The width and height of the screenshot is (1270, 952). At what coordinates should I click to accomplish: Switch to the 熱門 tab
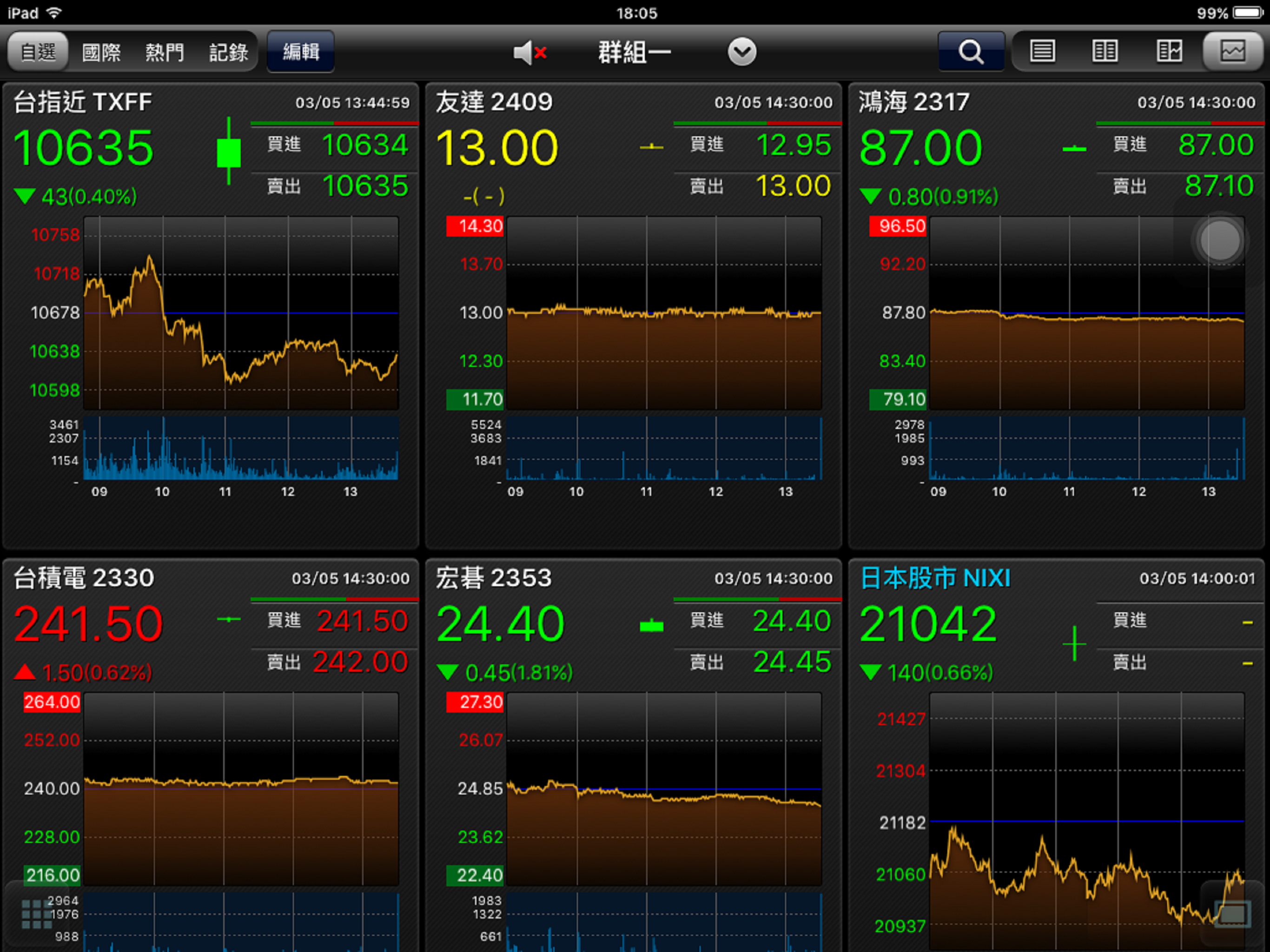(x=165, y=53)
